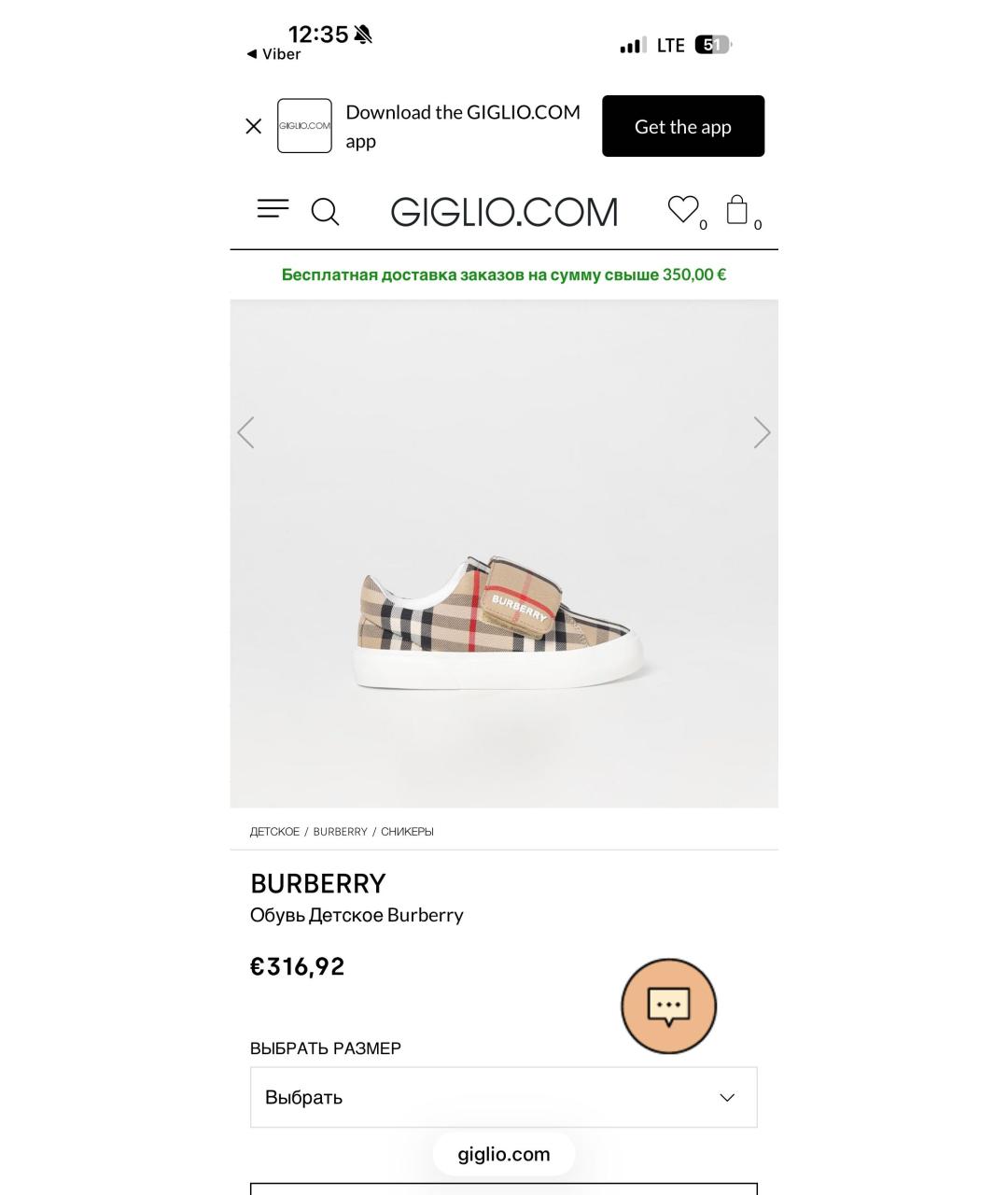Dismiss the app download banner
The width and height of the screenshot is (1008, 1195).
(x=252, y=126)
